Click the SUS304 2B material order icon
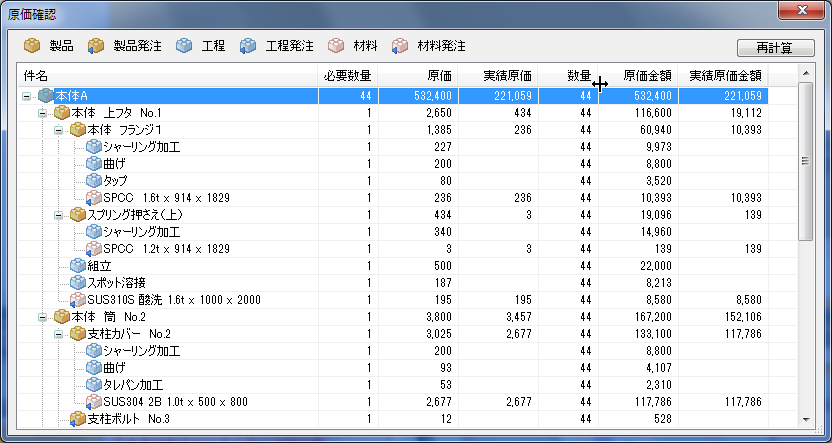Viewport: 832px width, 443px height. (x=93, y=402)
